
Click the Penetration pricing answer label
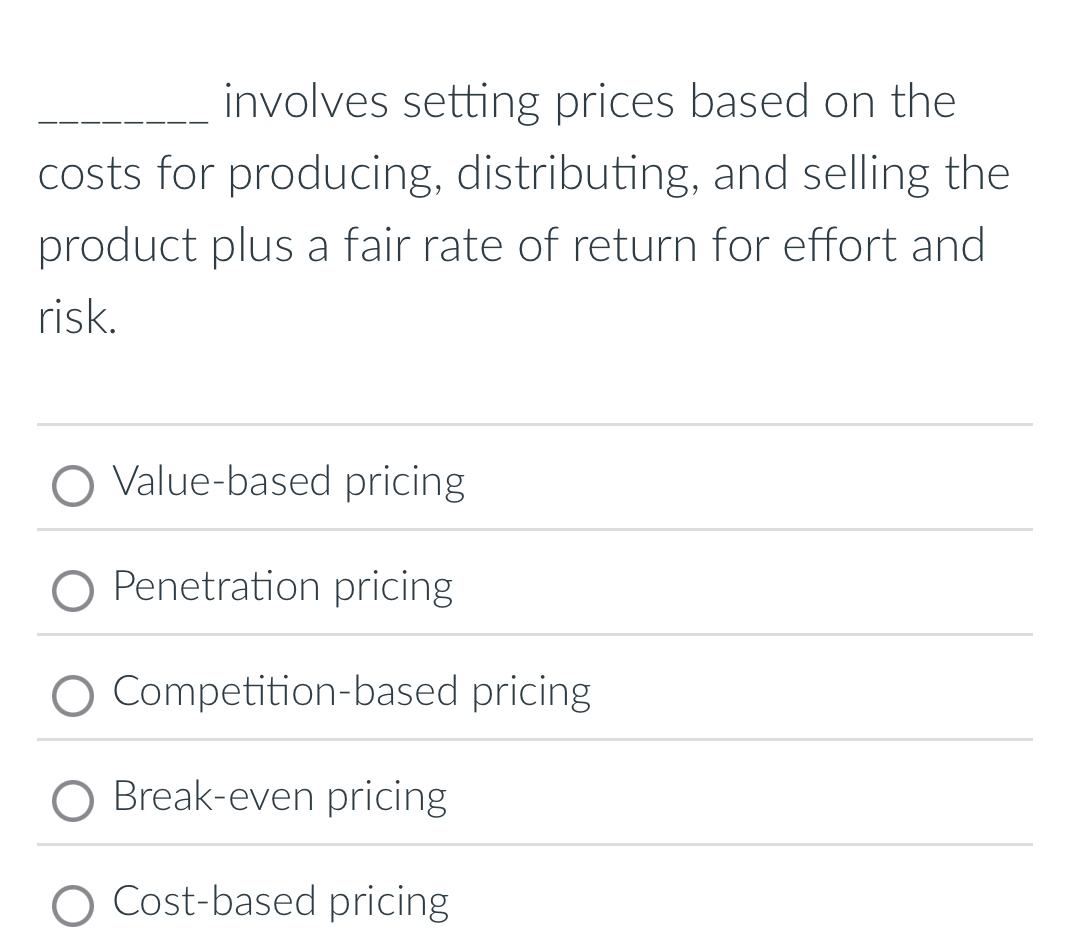point(282,588)
